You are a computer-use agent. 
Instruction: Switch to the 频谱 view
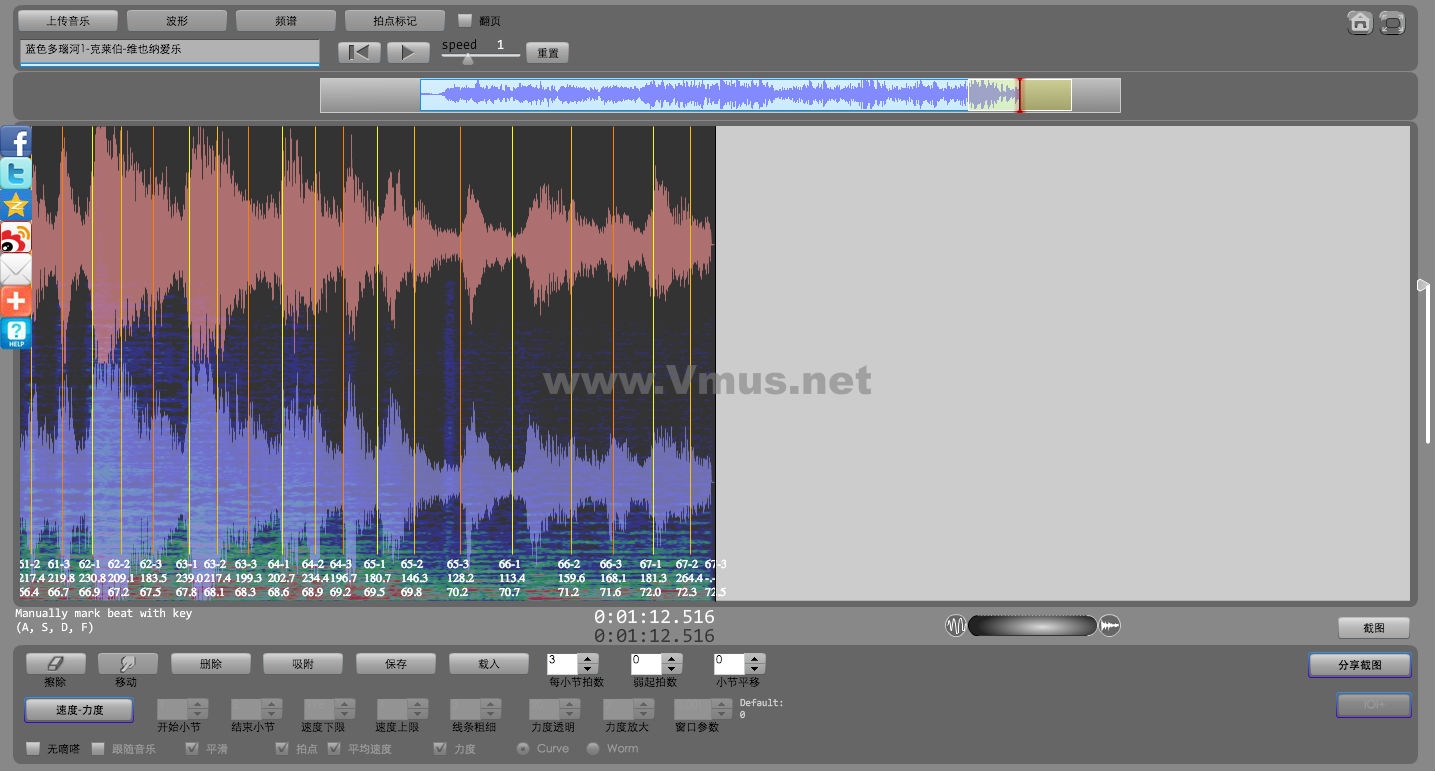pyautogui.click(x=285, y=20)
